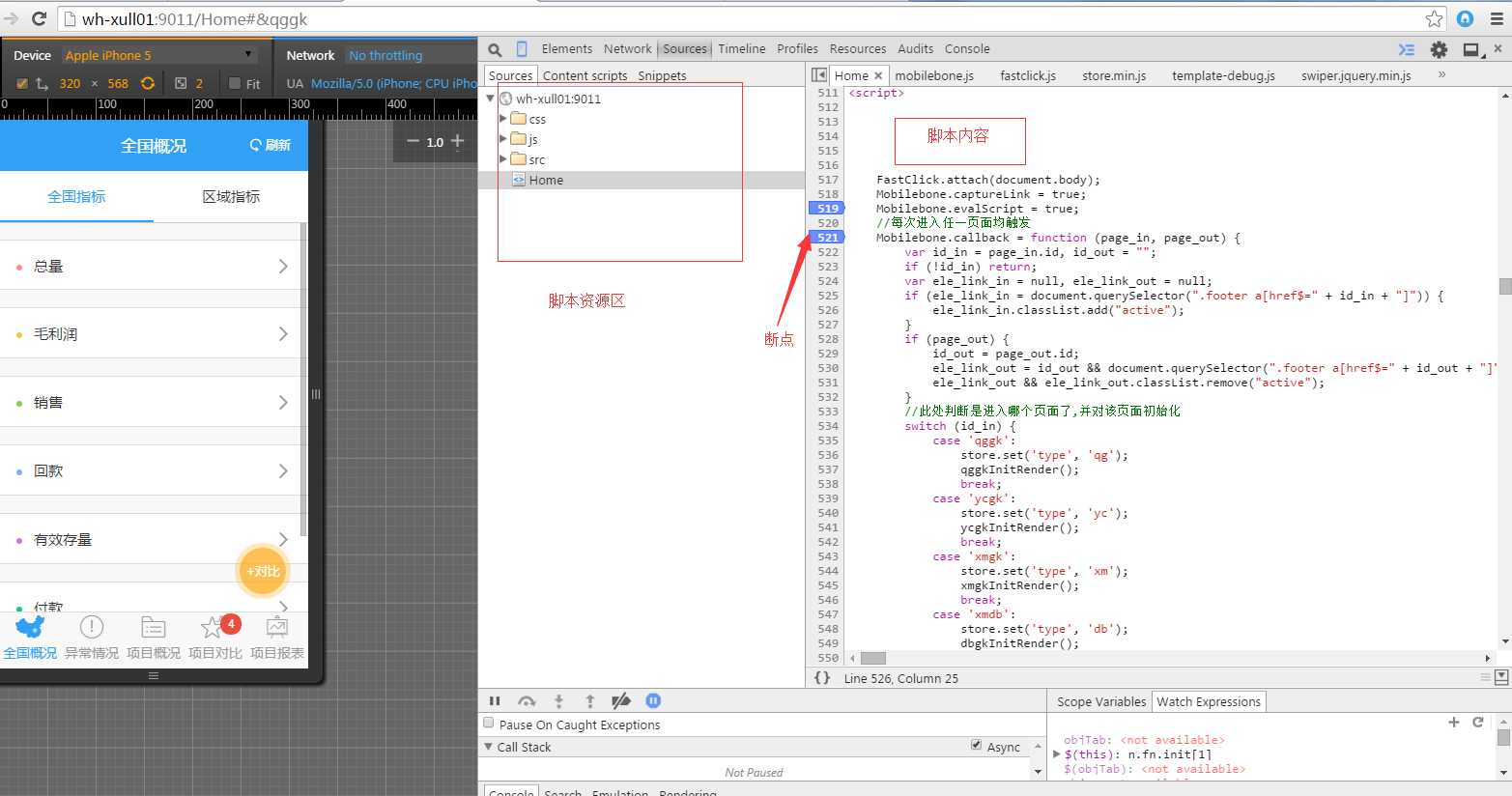Open the mobilebone.js source tab
This screenshot has width=1512, height=796.
click(934, 75)
